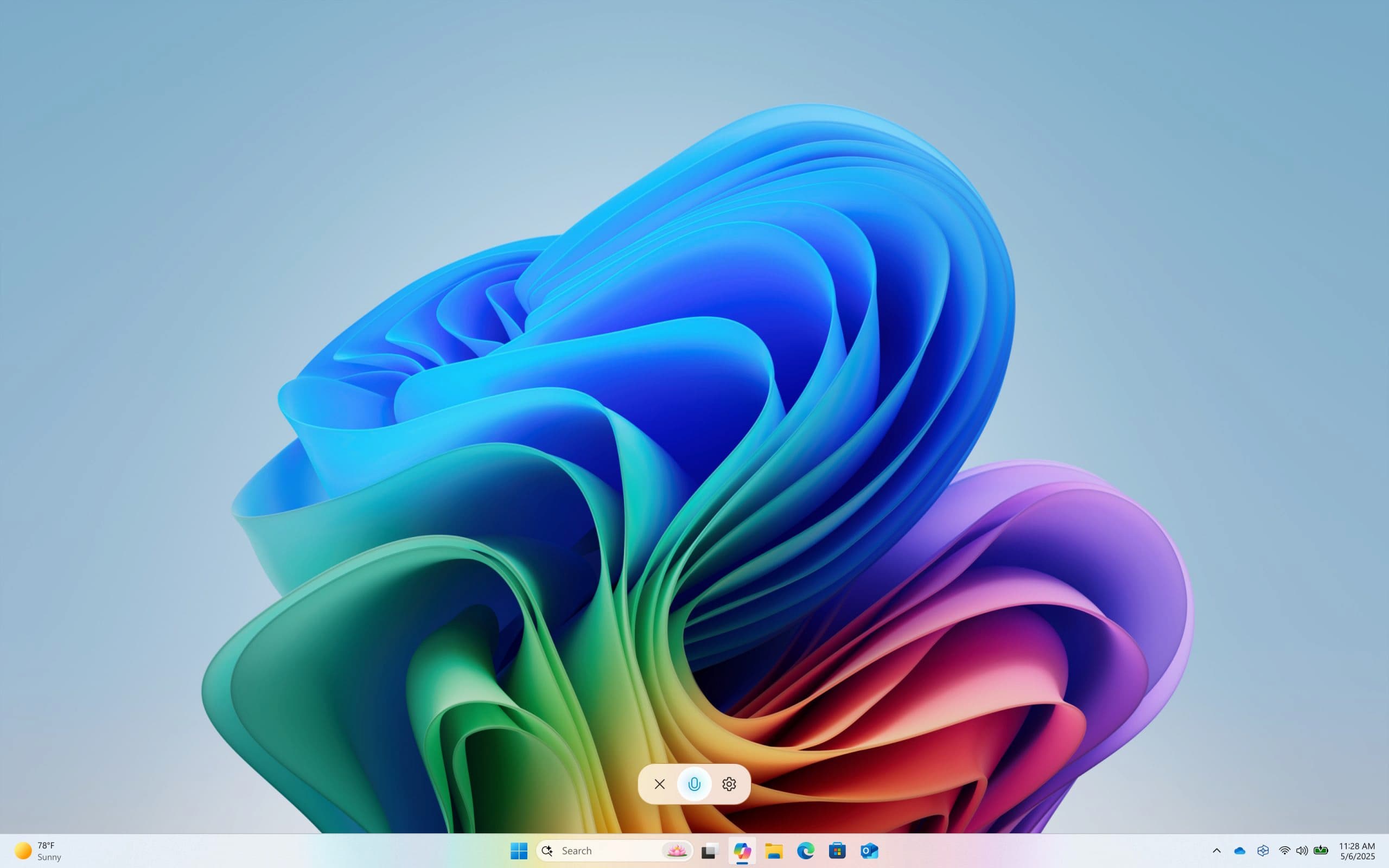Close the voice input toolbar
The width and height of the screenshot is (1389, 868).
pyautogui.click(x=659, y=784)
